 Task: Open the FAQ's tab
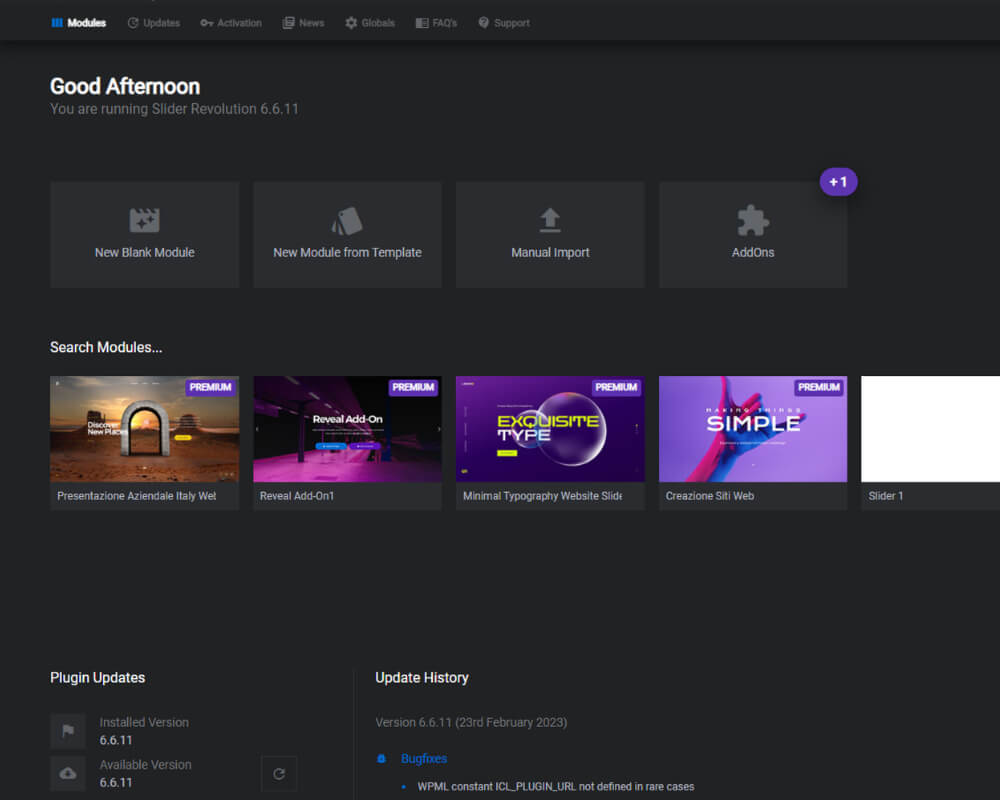pos(436,23)
